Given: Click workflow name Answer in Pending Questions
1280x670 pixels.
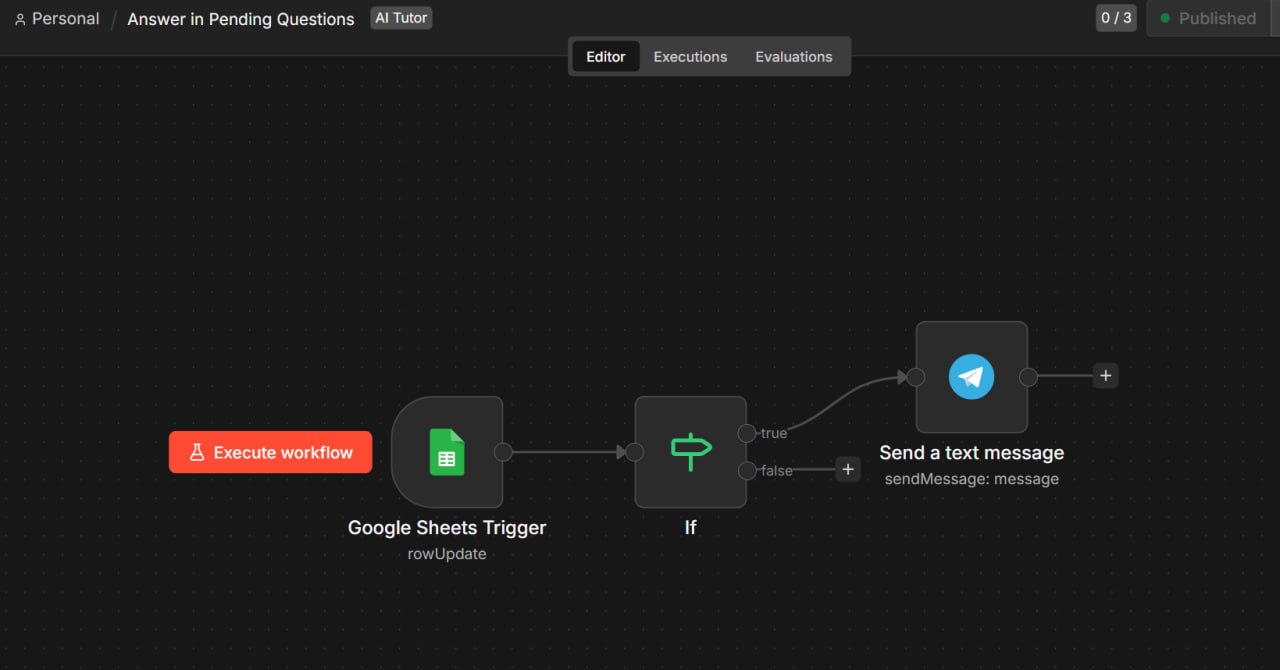Looking at the screenshot, I should tap(241, 19).
